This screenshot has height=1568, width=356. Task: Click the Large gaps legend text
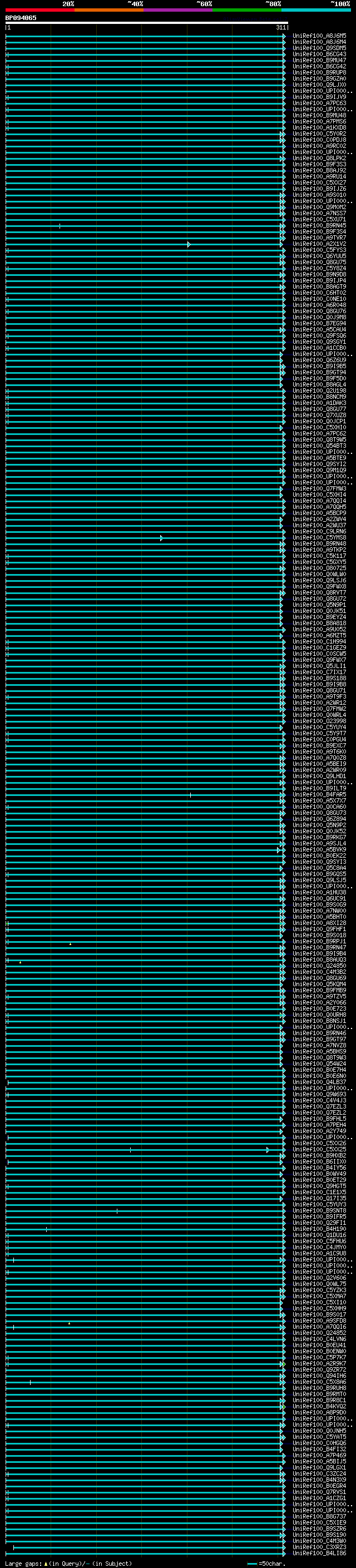pyautogui.click(x=69, y=1563)
